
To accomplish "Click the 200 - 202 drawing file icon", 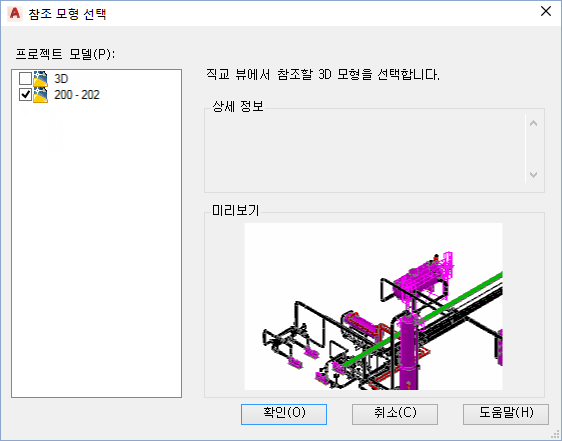I will tap(41, 95).
